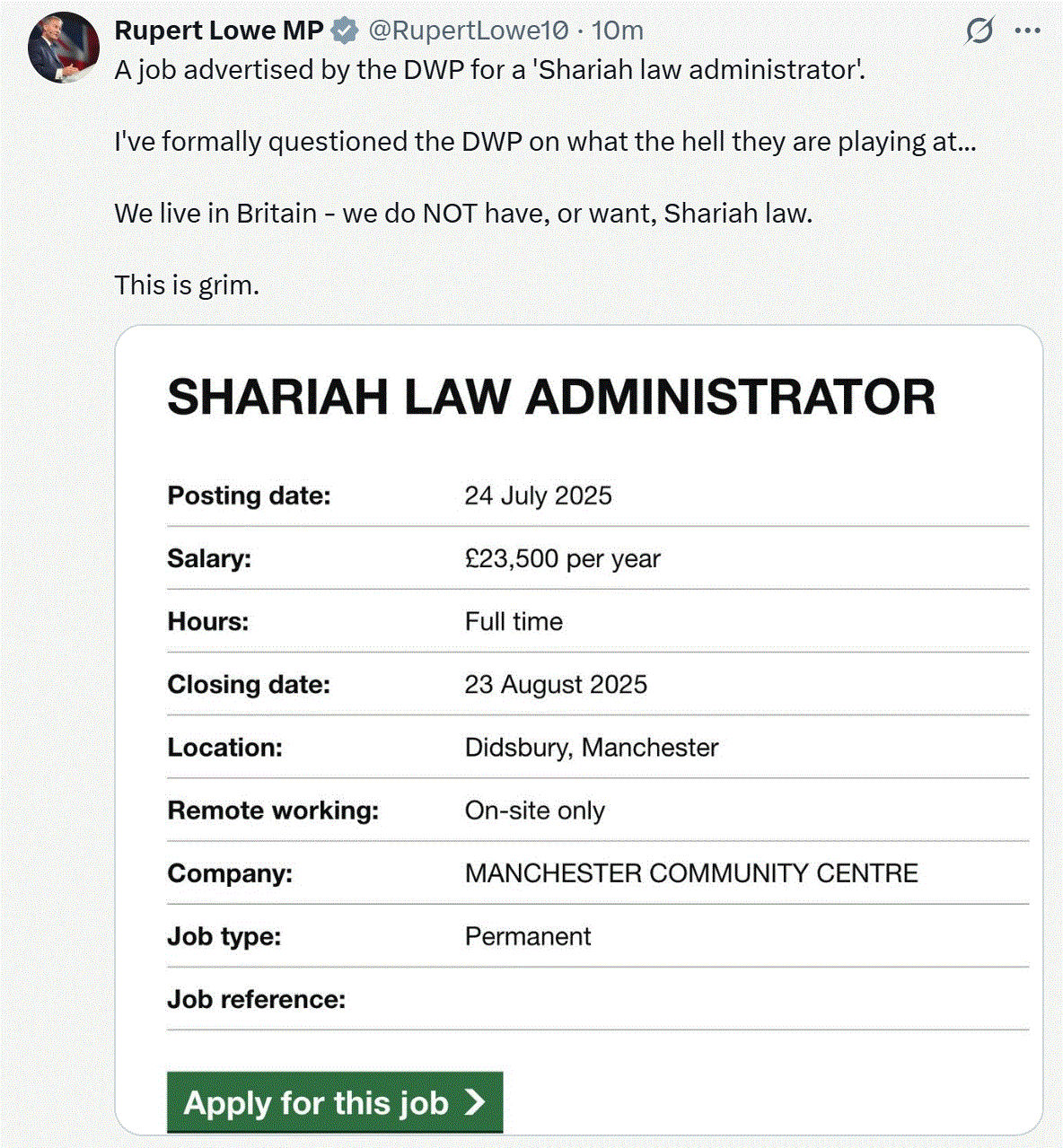Open the Grok explain-post icon

979,31
